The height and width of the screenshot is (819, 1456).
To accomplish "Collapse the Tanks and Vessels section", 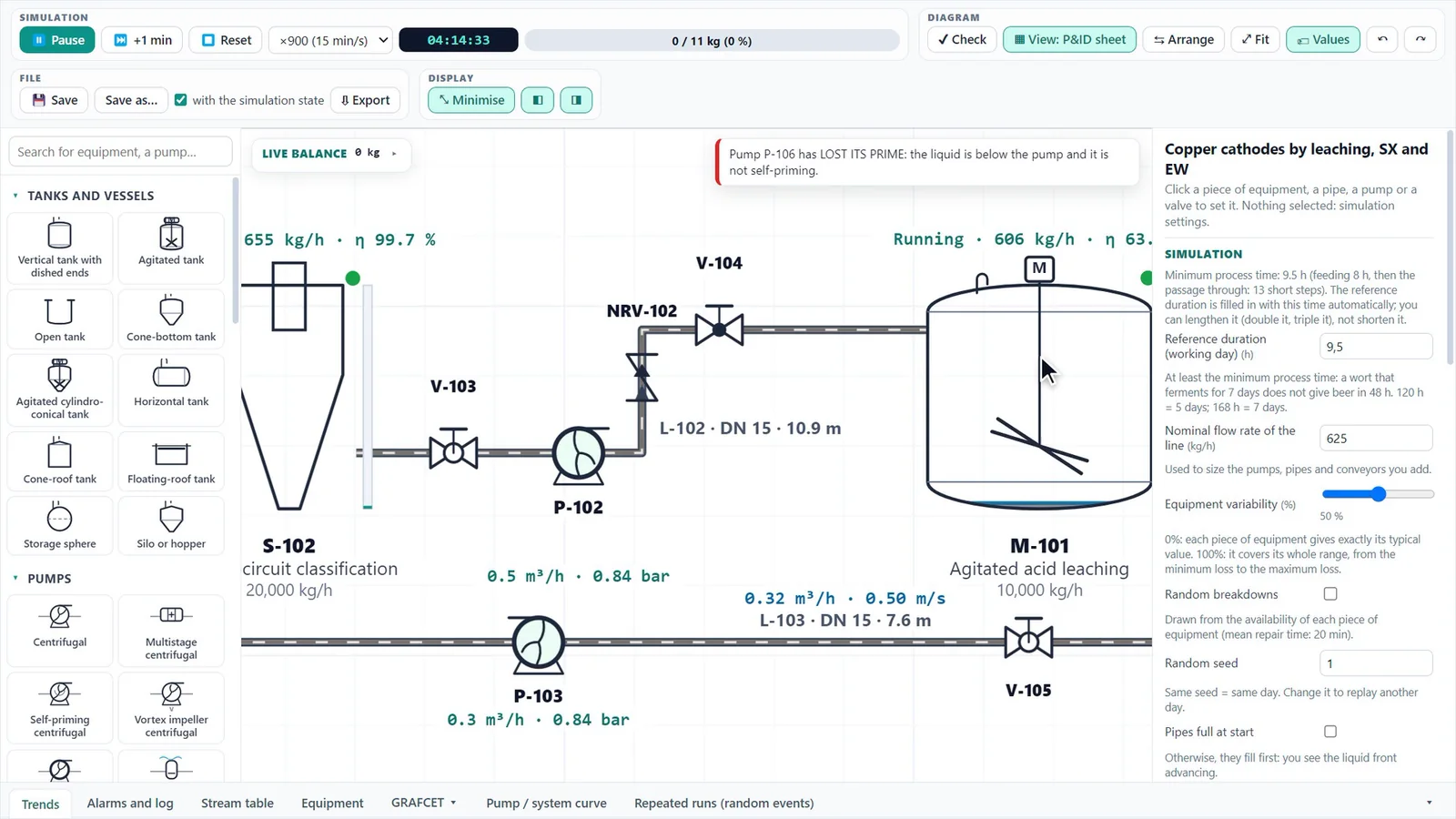I will pos(15,196).
